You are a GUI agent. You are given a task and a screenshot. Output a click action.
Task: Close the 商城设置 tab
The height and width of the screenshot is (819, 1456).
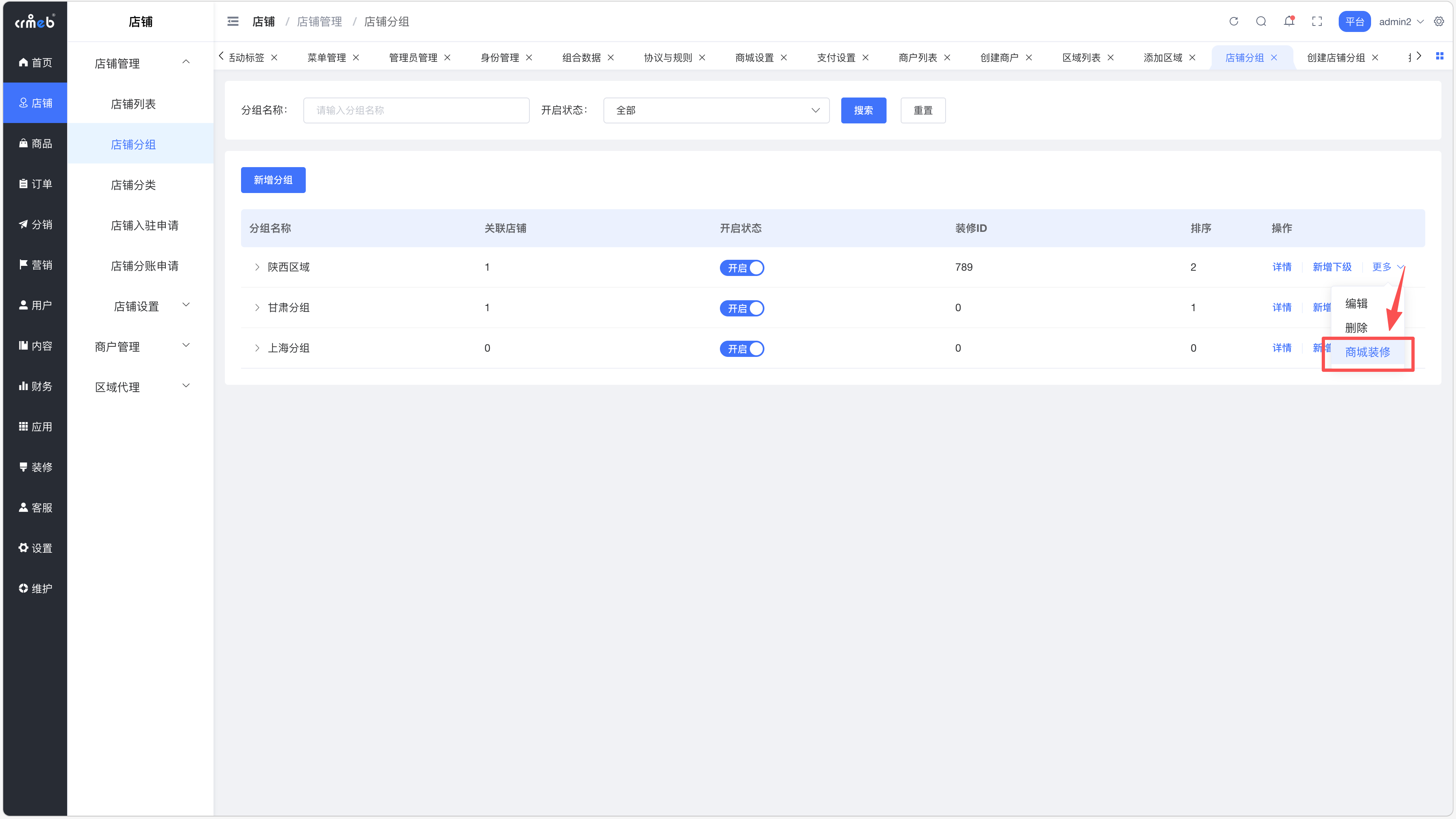784,58
